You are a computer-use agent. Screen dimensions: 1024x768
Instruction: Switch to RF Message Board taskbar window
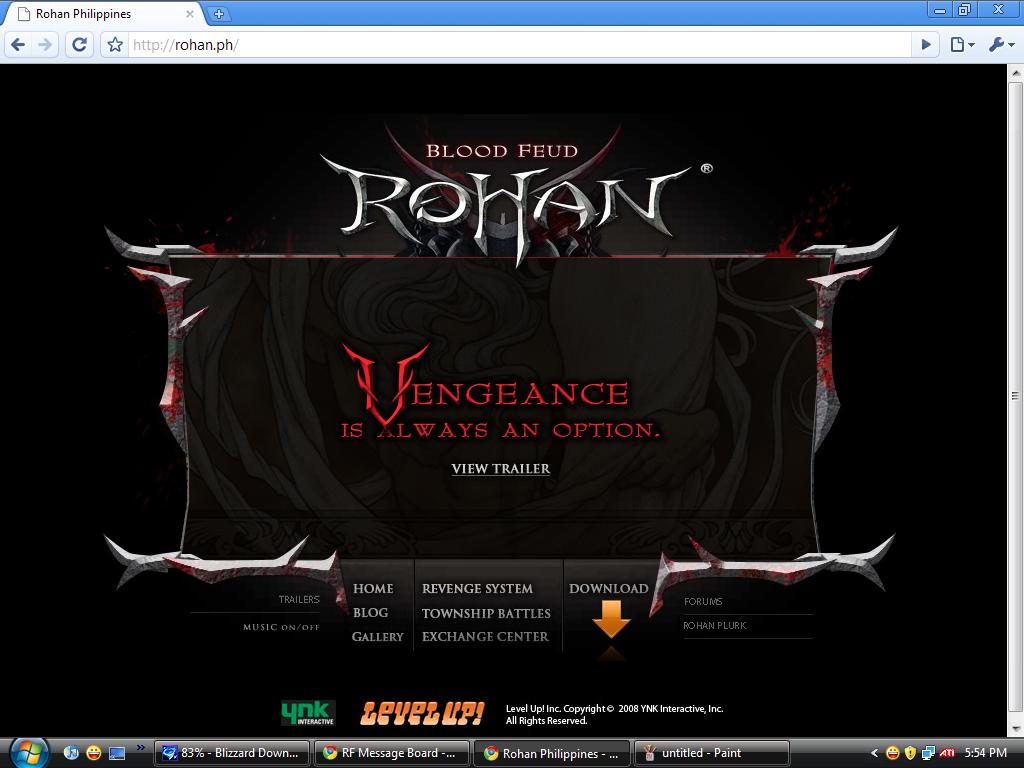[x=392, y=753]
